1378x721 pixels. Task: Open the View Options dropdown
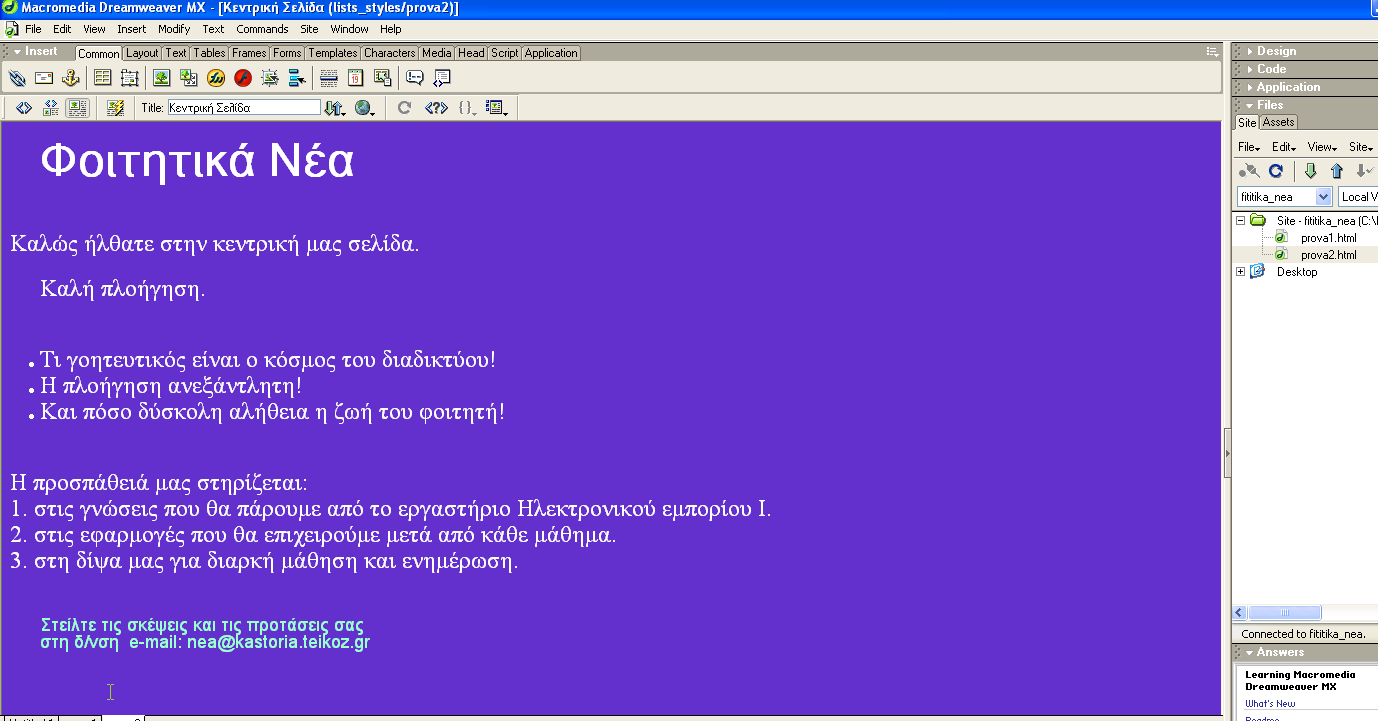coord(497,107)
